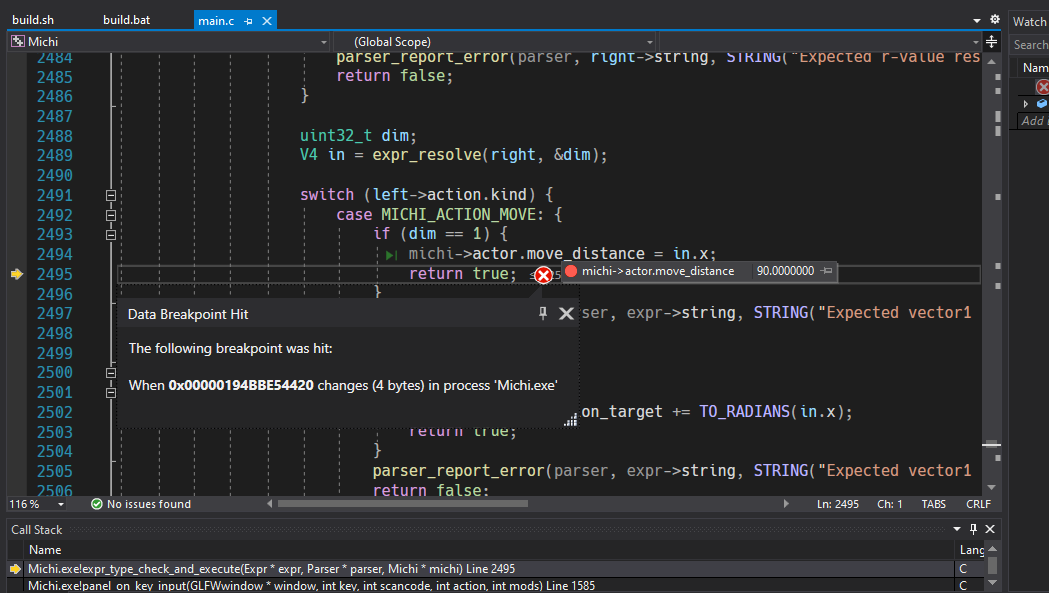The width and height of the screenshot is (1049, 593).
Task: Switch to the build.sh tab
Action: click(x=33, y=20)
